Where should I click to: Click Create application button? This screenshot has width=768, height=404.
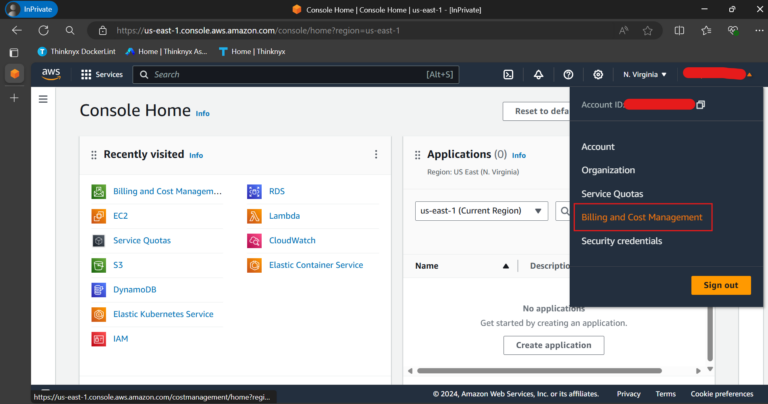click(x=553, y=345)
